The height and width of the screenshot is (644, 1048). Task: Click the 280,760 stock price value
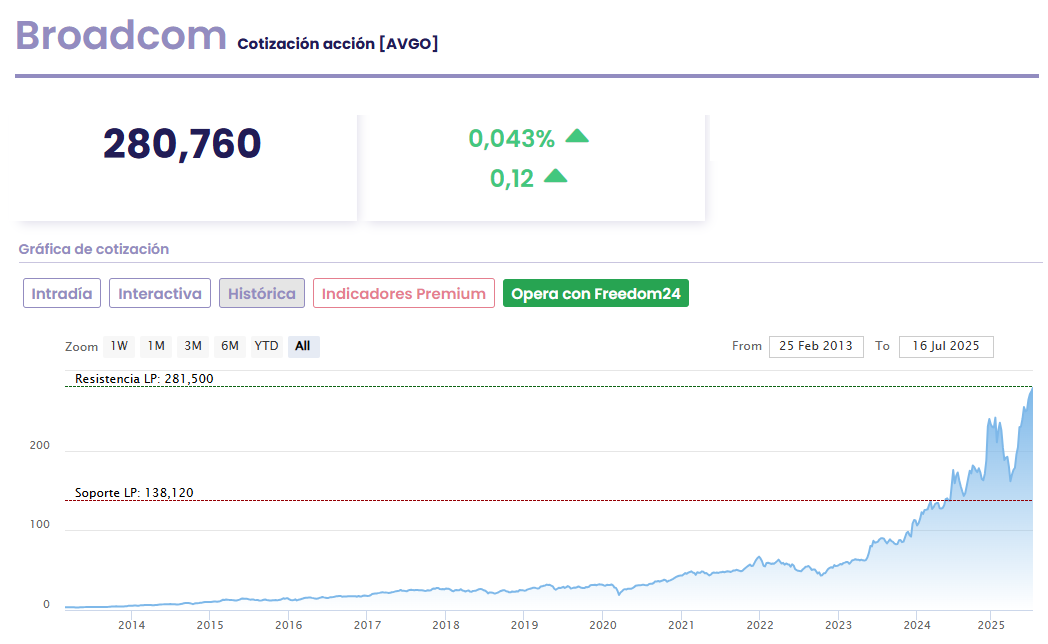[x=182, y=144]
